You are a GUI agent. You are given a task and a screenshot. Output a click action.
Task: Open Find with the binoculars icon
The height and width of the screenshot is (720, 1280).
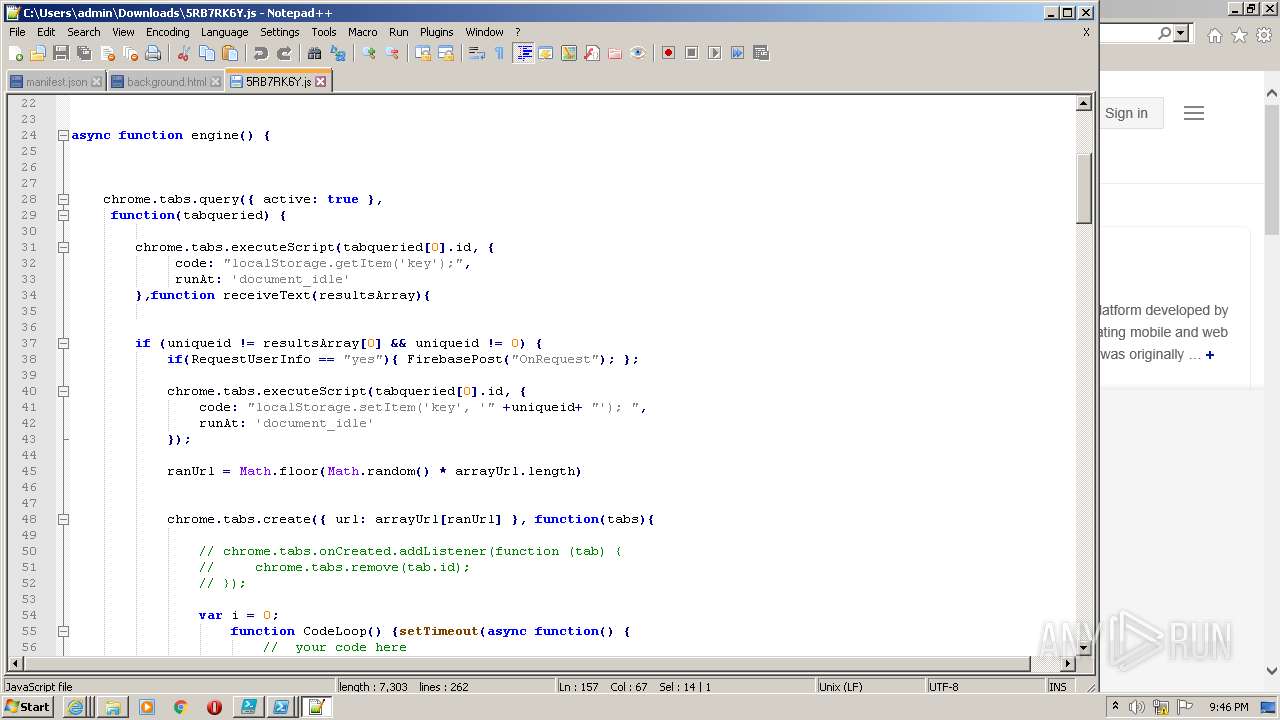point(315,53)
